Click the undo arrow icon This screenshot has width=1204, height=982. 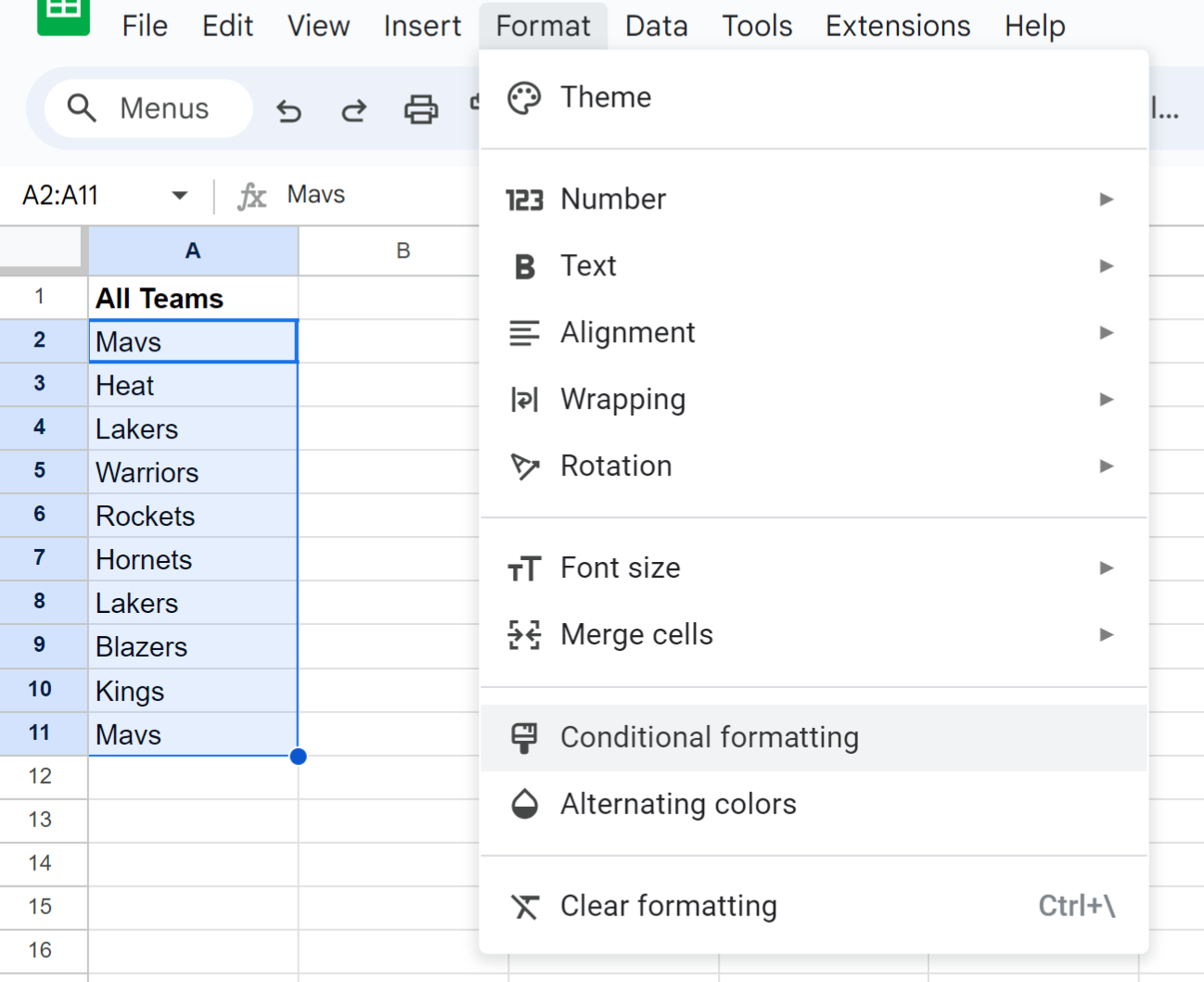pos(289,110)
